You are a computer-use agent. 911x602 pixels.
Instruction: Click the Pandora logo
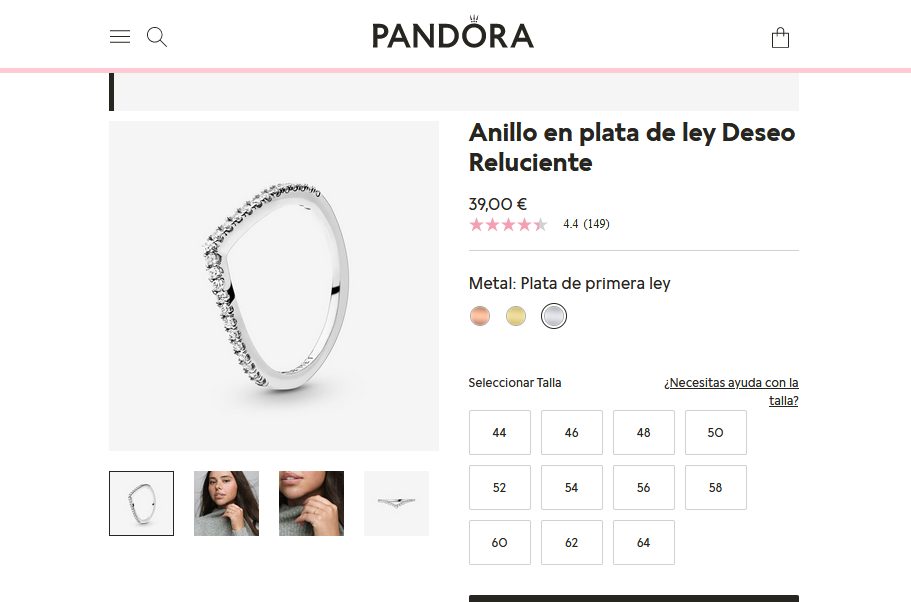[453, 33]
